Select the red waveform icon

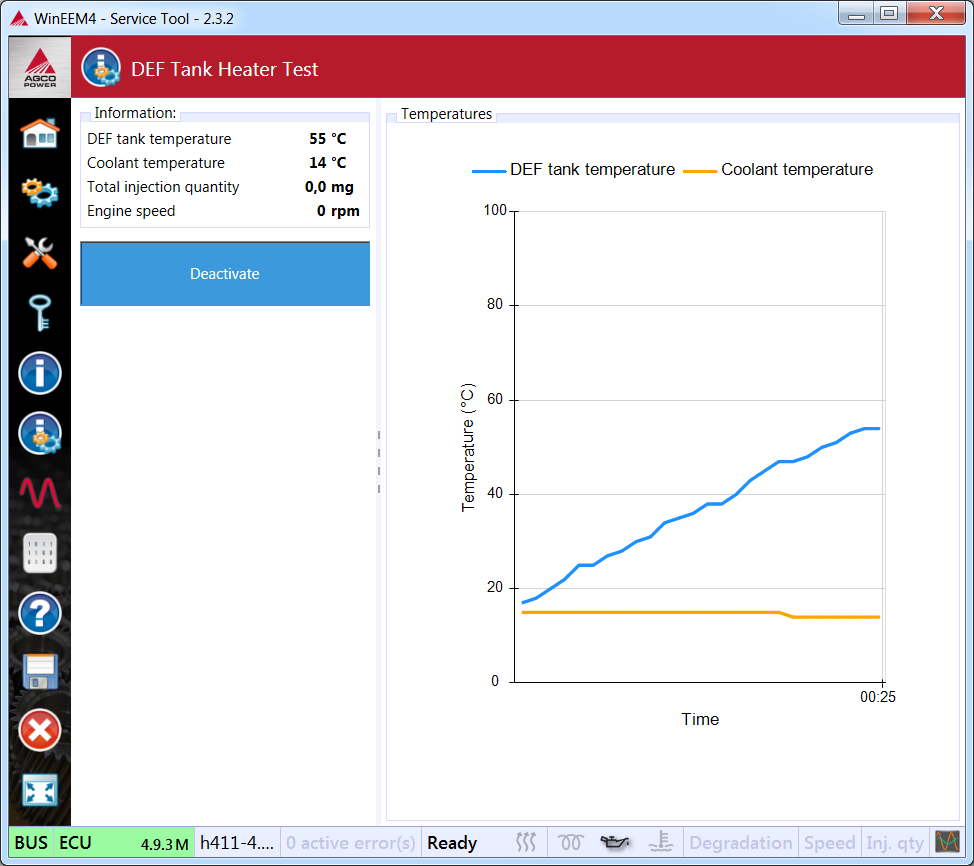pos(40,493)
